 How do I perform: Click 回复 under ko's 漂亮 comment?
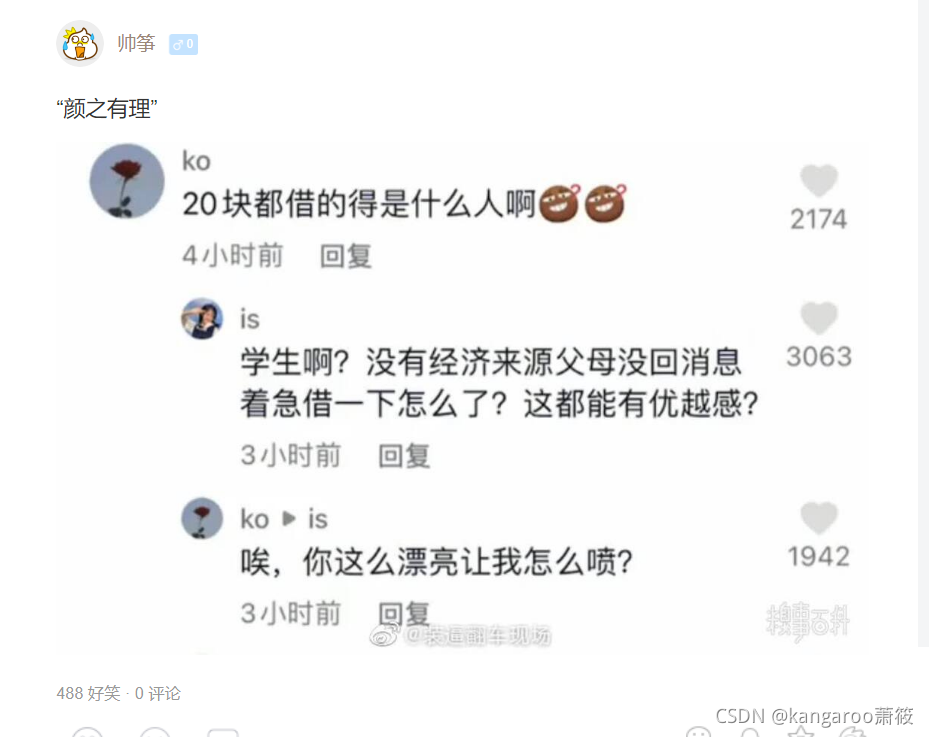(404, 614)
